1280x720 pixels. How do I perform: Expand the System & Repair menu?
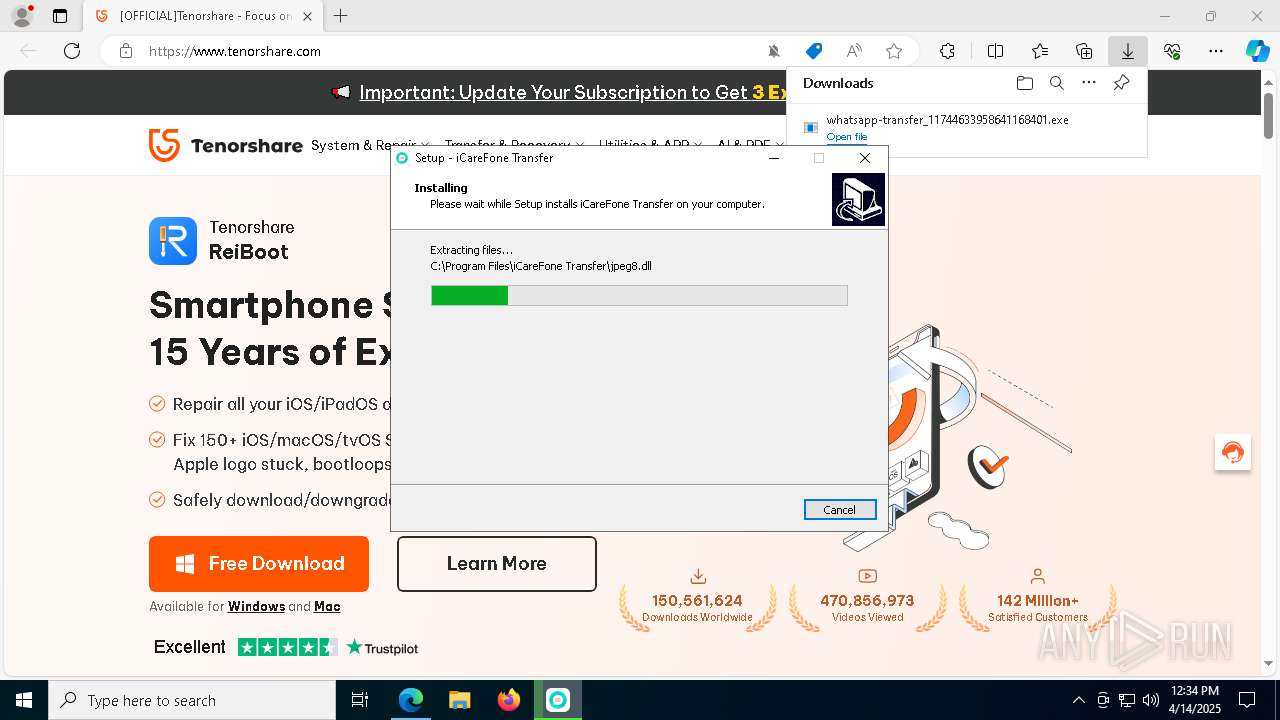pyautogui.click(x=370, y=145)
